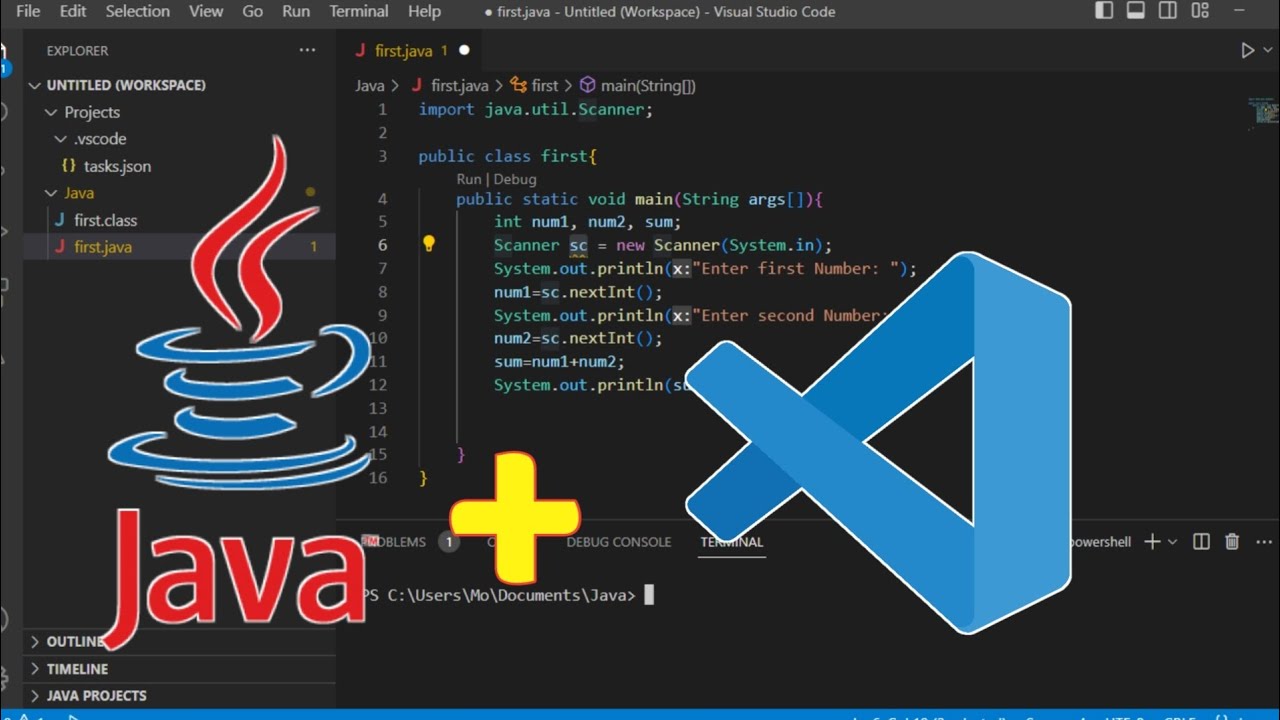Open the Customize Layout icon
The image size is (1280, 720).
point(1199,11)
